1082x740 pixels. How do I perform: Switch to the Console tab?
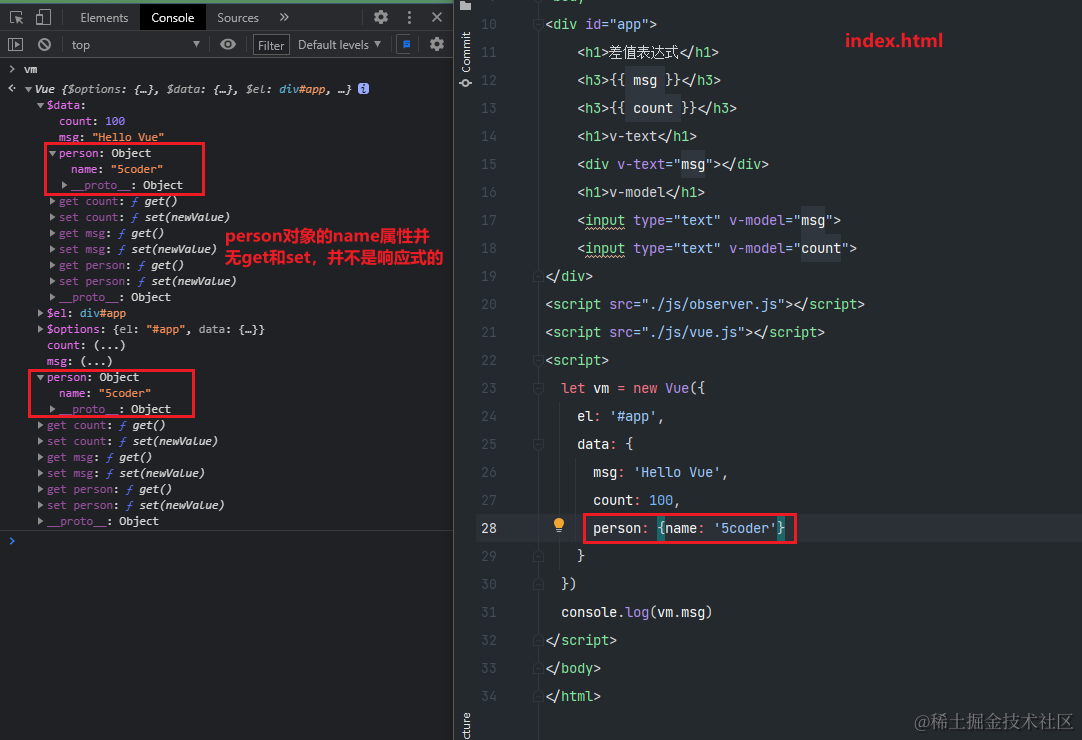pyautogui.click(x=173, y=17)
